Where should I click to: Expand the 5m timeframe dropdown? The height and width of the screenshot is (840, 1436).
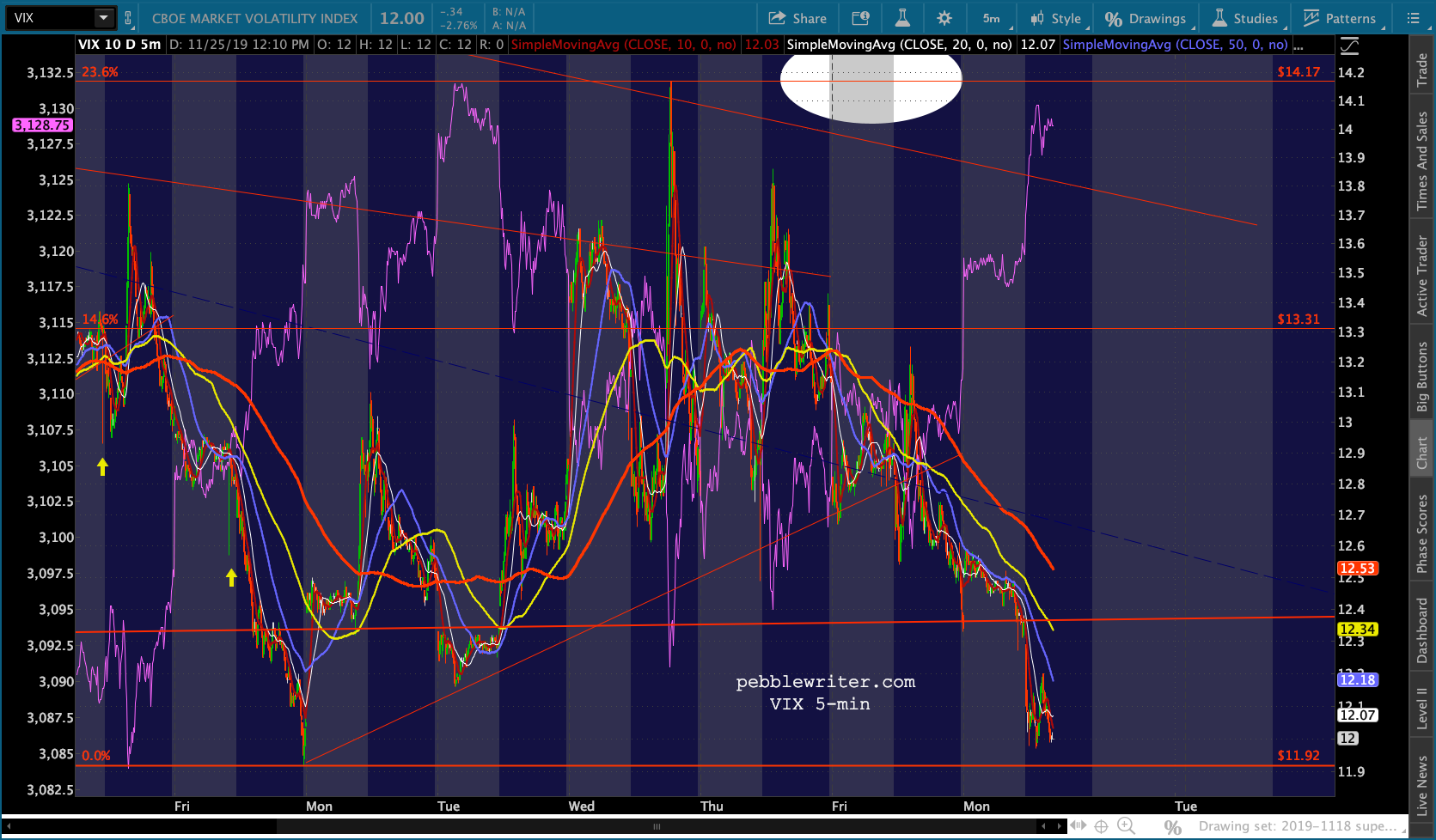click(992, 18)
